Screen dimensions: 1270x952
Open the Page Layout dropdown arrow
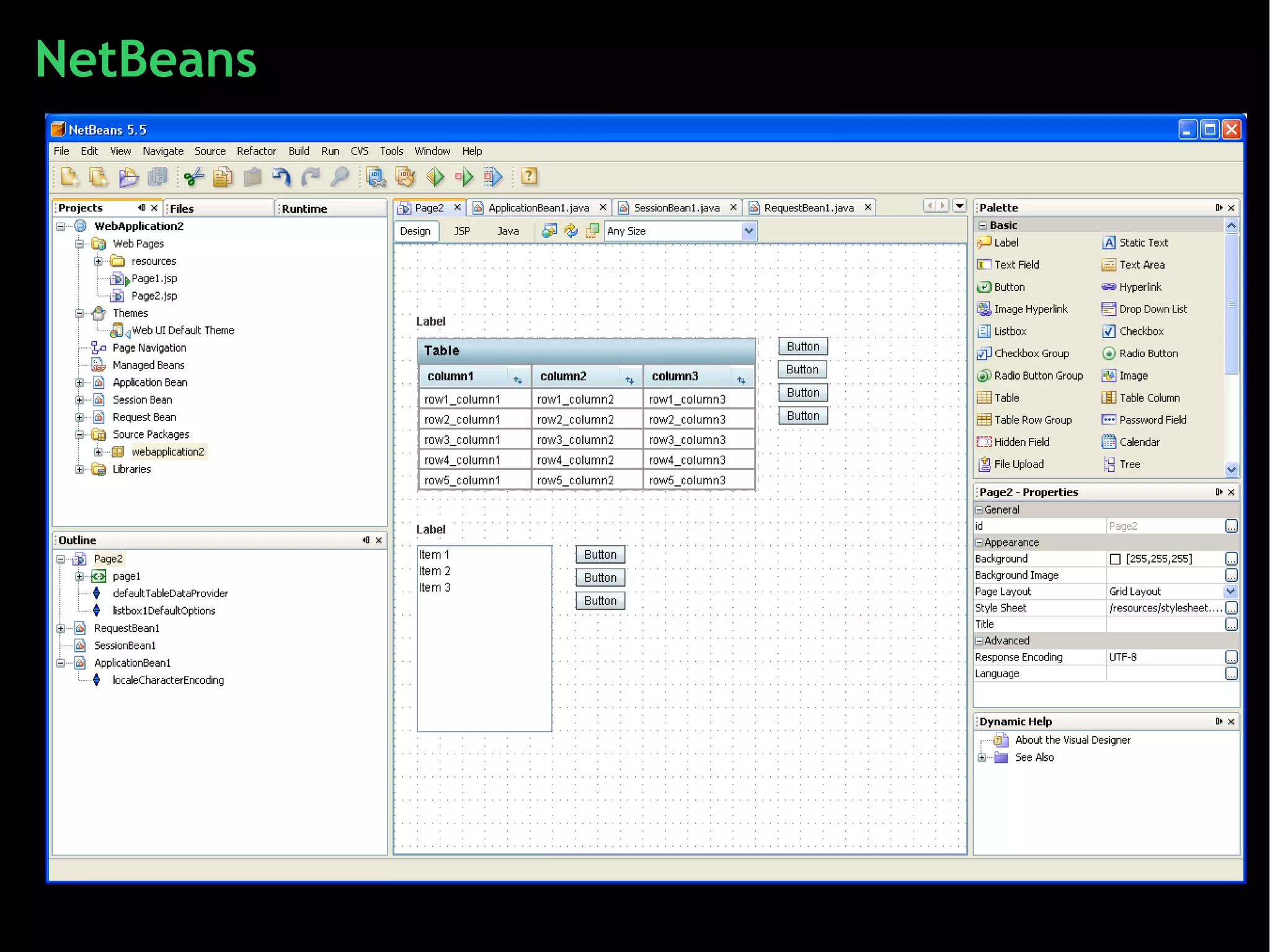click(x=1231, y=592)
